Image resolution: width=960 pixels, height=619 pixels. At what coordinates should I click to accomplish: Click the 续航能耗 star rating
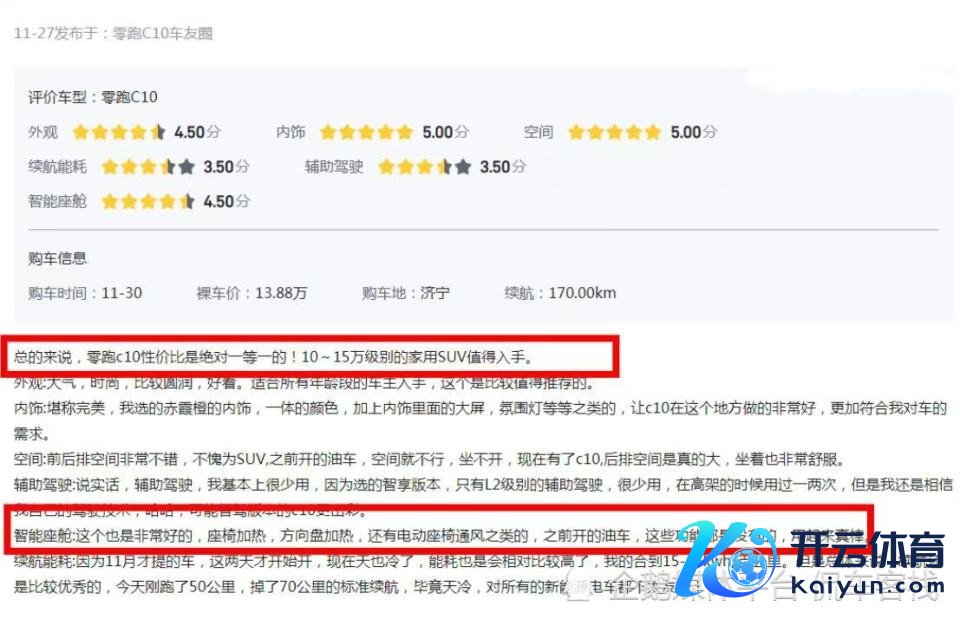tap(148, 167)
